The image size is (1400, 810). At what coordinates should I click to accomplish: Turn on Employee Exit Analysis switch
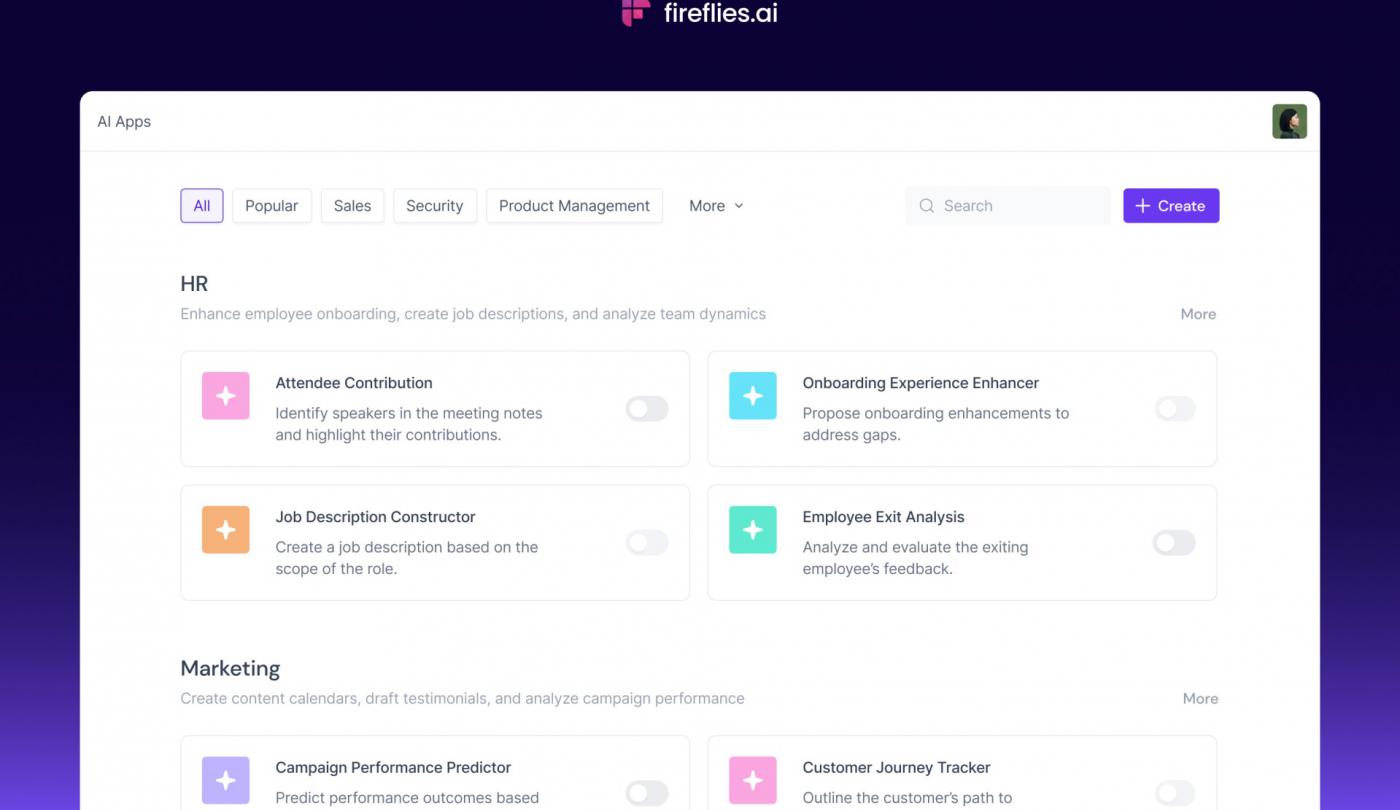point(1174,542)
